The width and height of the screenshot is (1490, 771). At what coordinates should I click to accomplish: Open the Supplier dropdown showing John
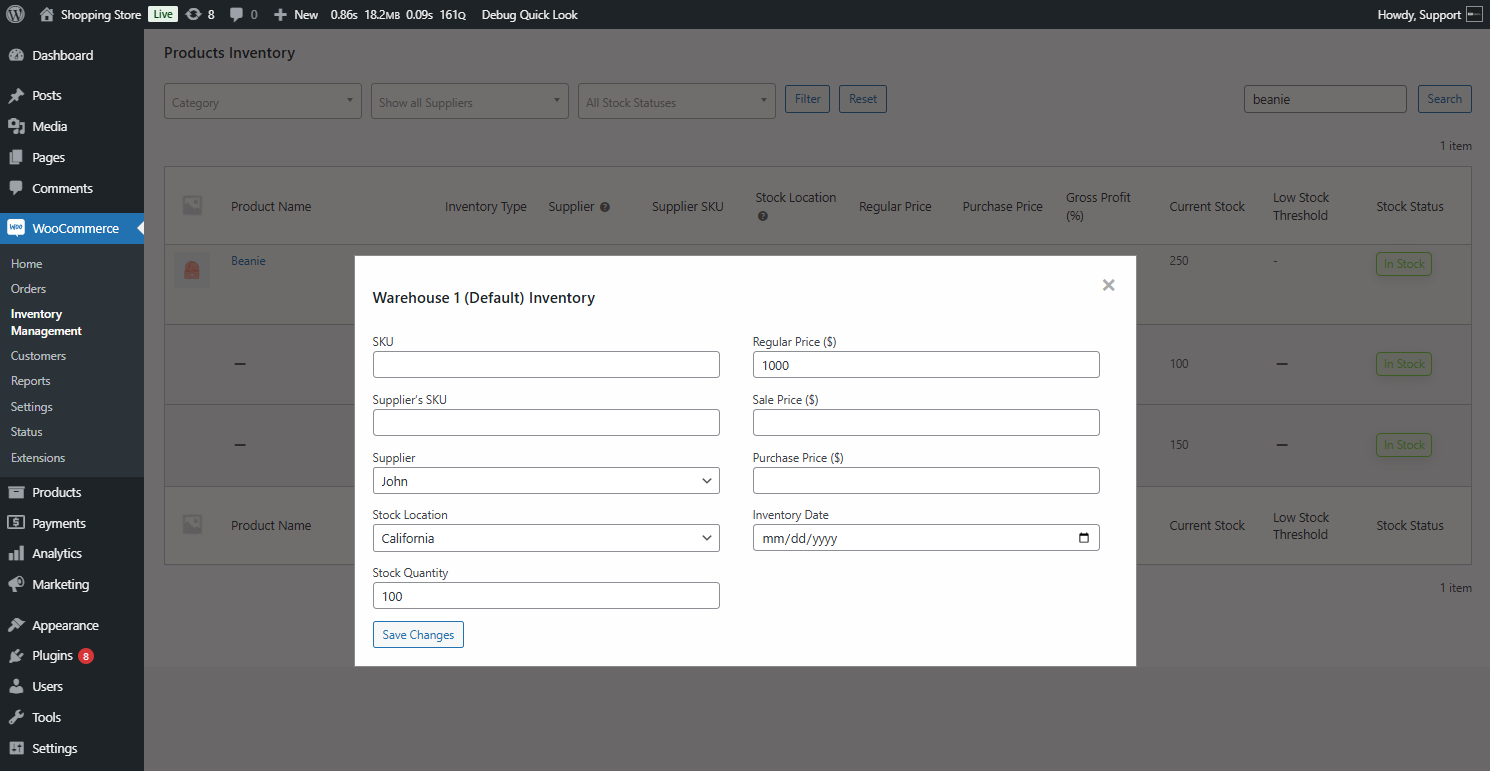tap(546, 481)
